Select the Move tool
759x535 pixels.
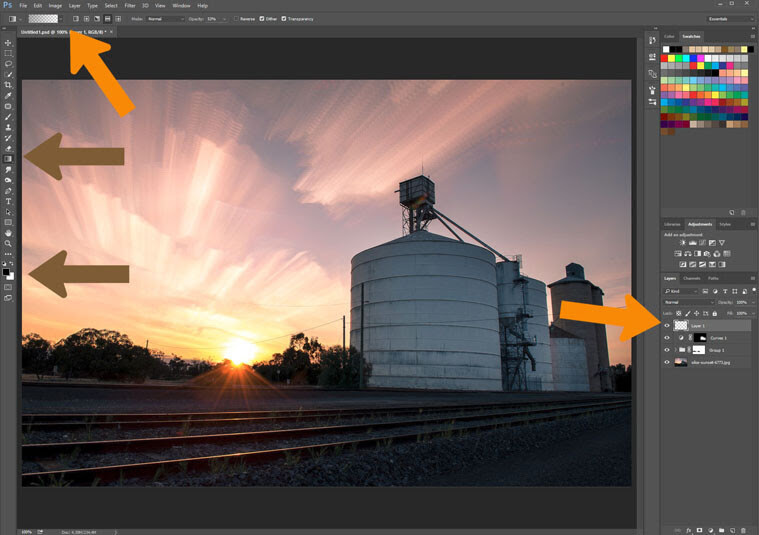[8, 43]
